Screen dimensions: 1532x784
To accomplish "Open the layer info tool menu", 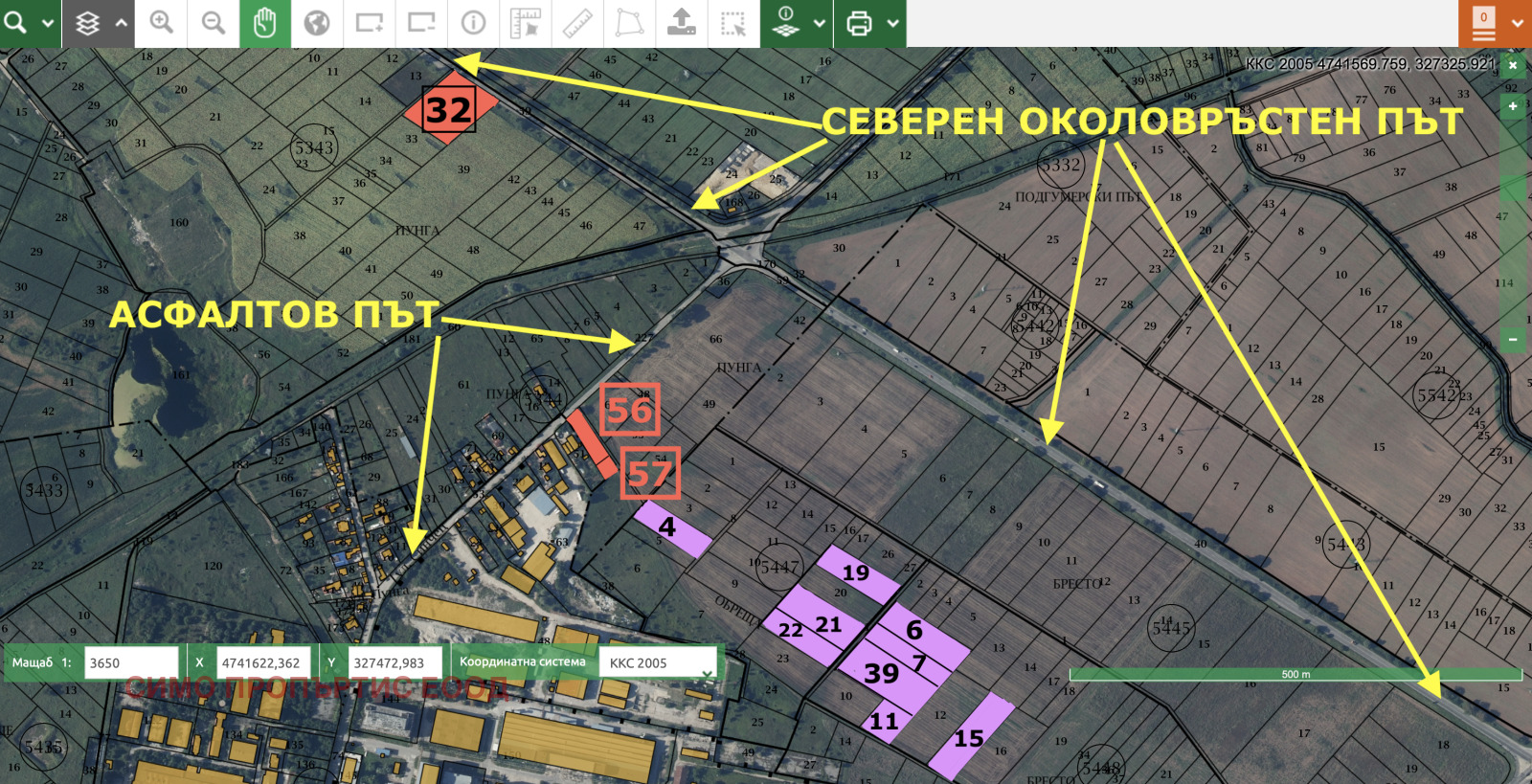I will [x=786, y=23].
